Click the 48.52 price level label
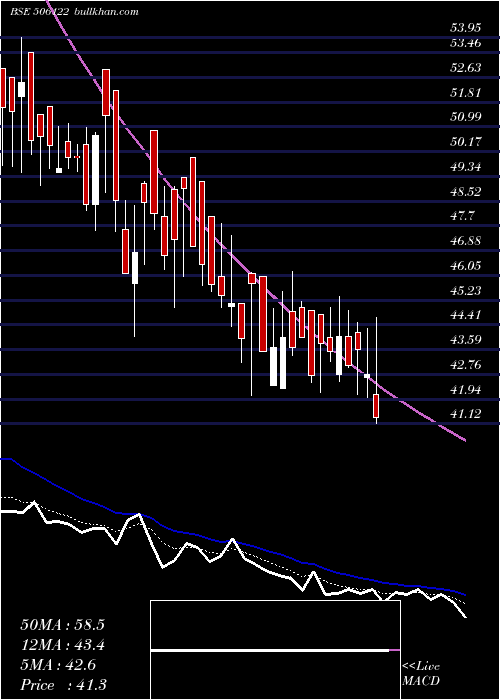 (x=466, y=192)
